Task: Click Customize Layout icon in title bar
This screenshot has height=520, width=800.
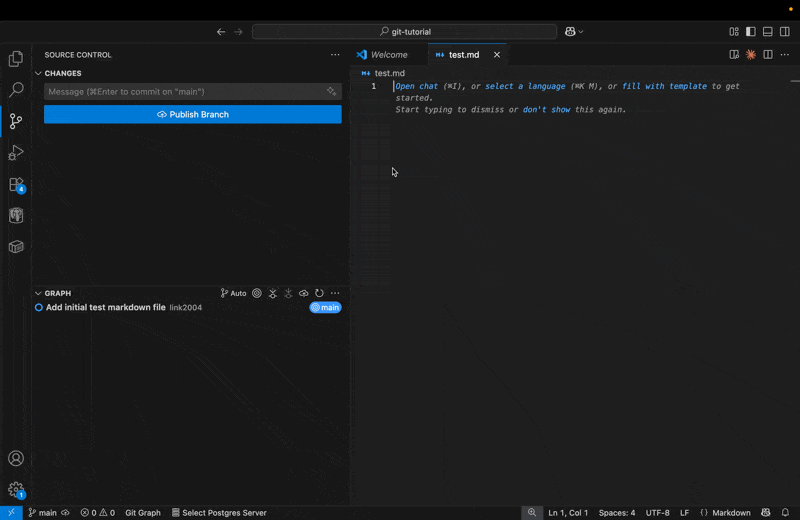Action: click(734, 32)
